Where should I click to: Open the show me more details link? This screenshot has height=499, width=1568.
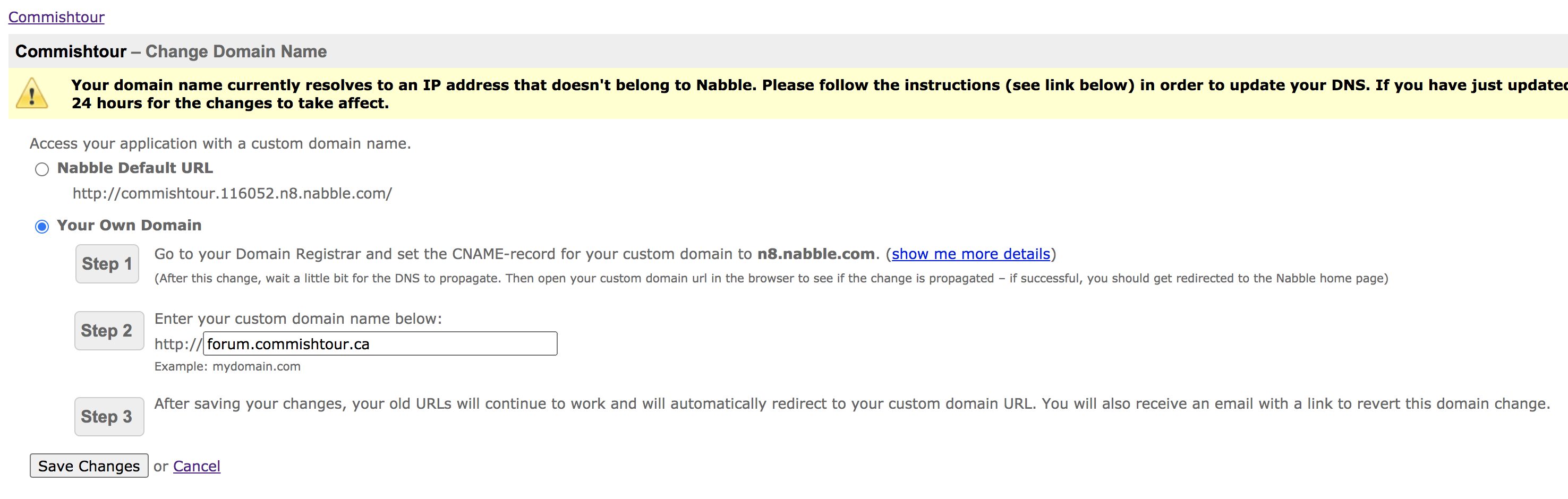click(x=970, y=254)
